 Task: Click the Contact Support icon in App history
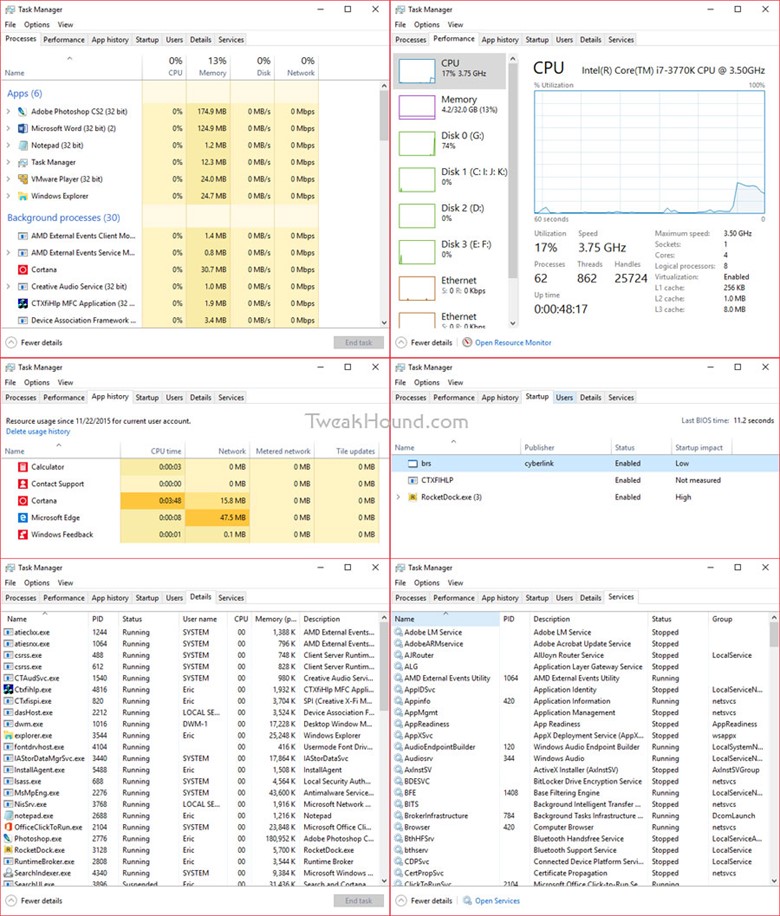(22, 484)
